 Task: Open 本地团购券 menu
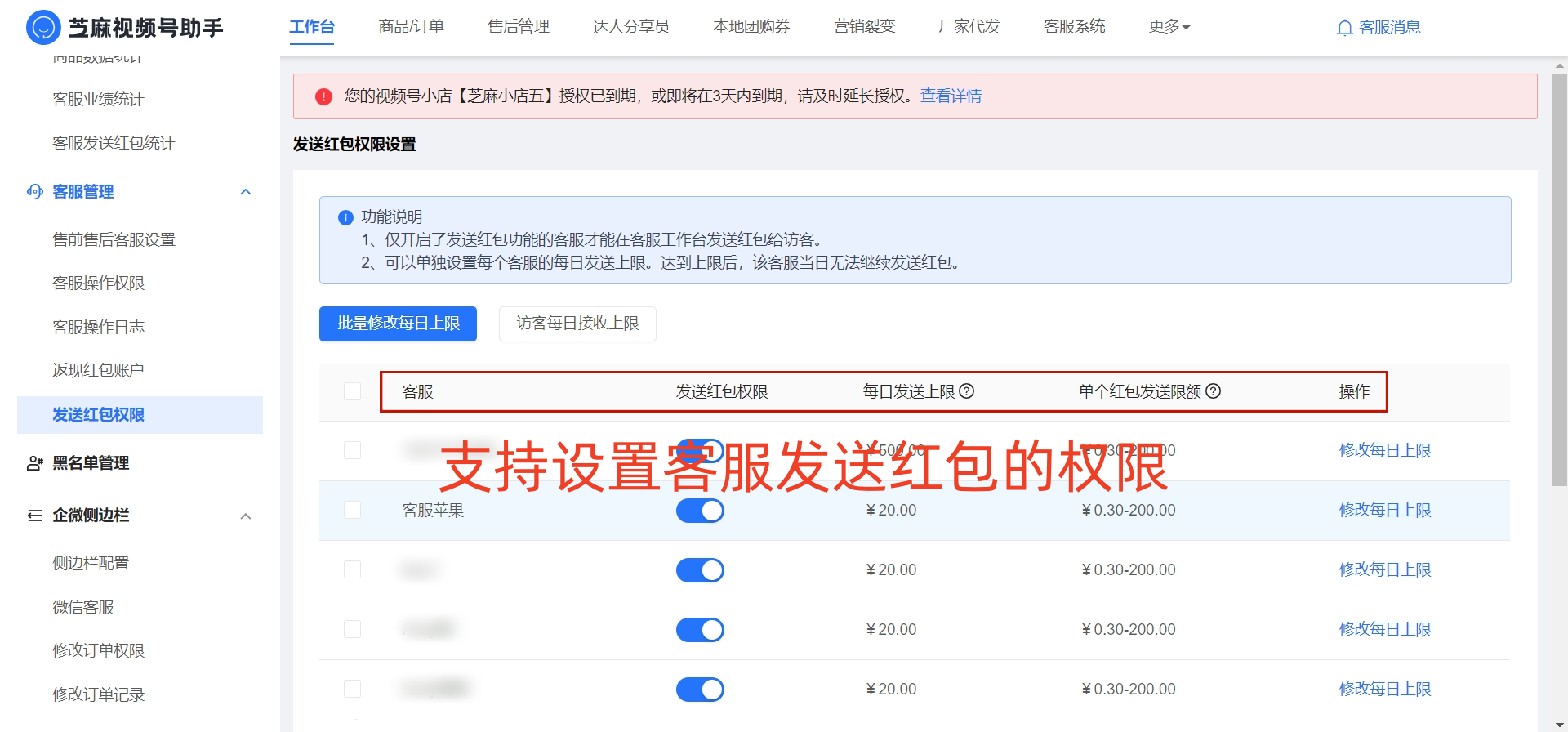752,27
